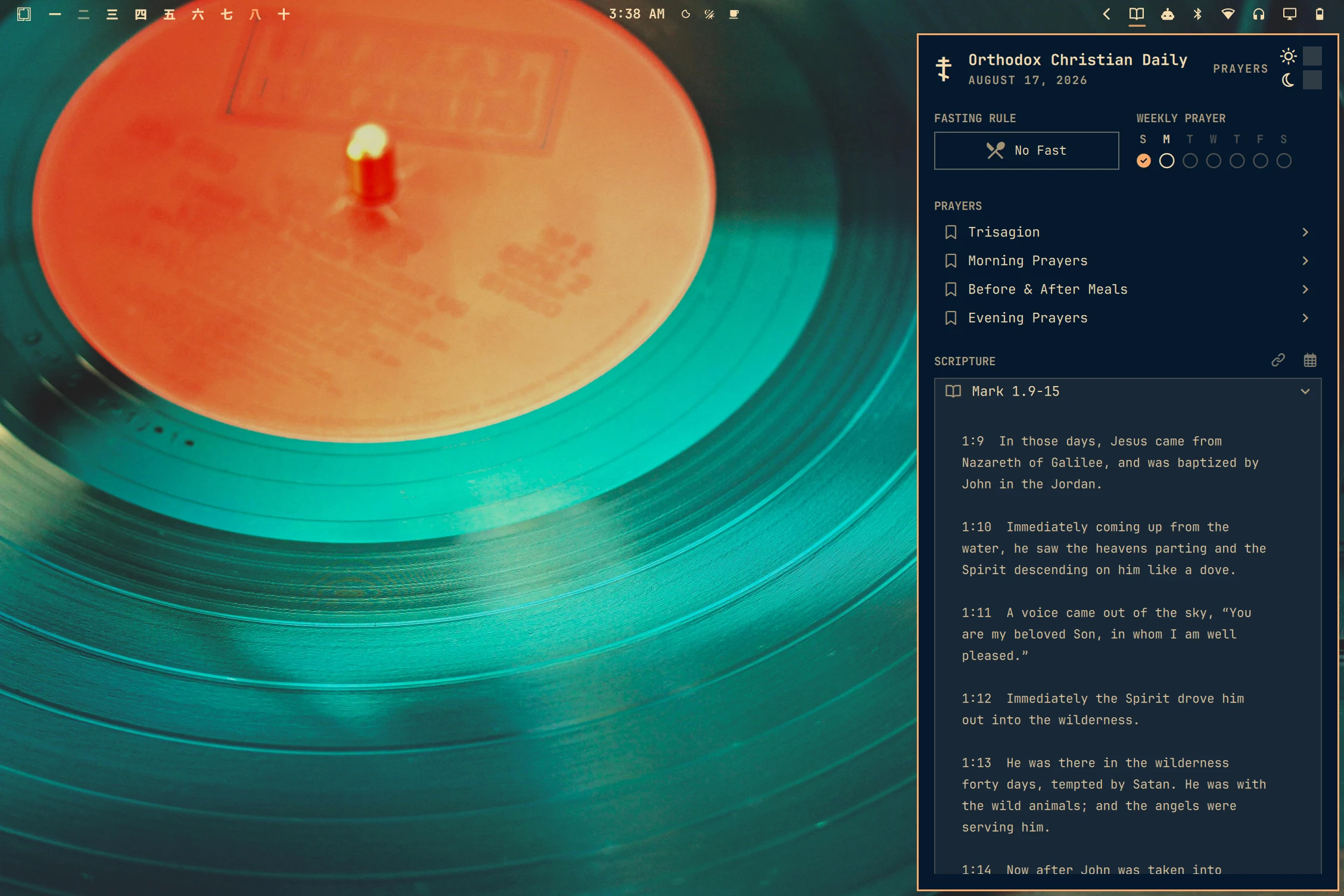Toggle the evening prayers moon square
This screenshot has height=896, width=1344.
point(1312,80)
